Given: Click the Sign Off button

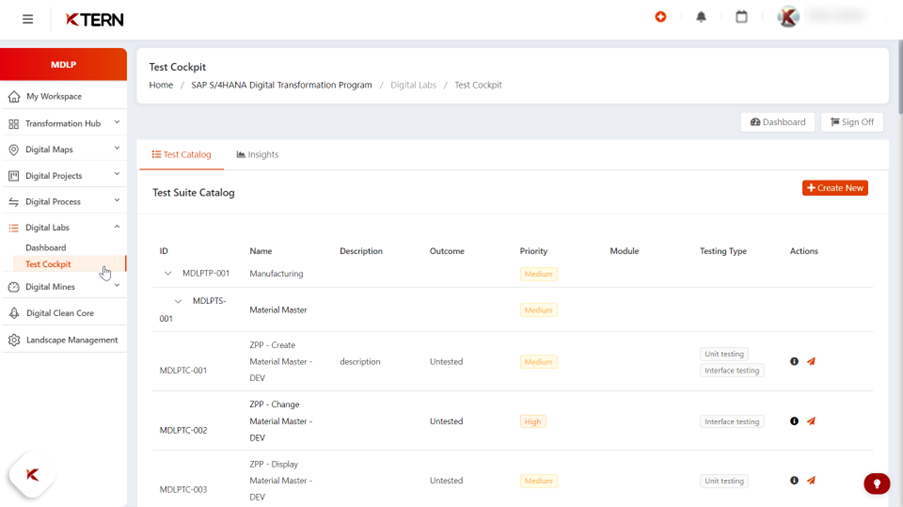Looking at the screenshot, I should point(852,122).
